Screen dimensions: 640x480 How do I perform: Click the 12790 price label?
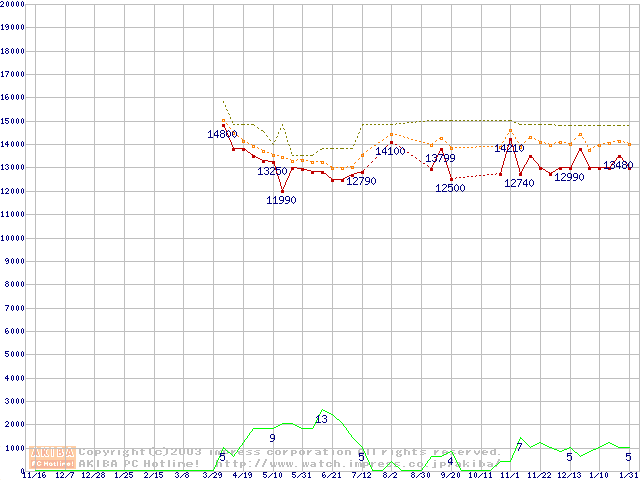point(361,181)
